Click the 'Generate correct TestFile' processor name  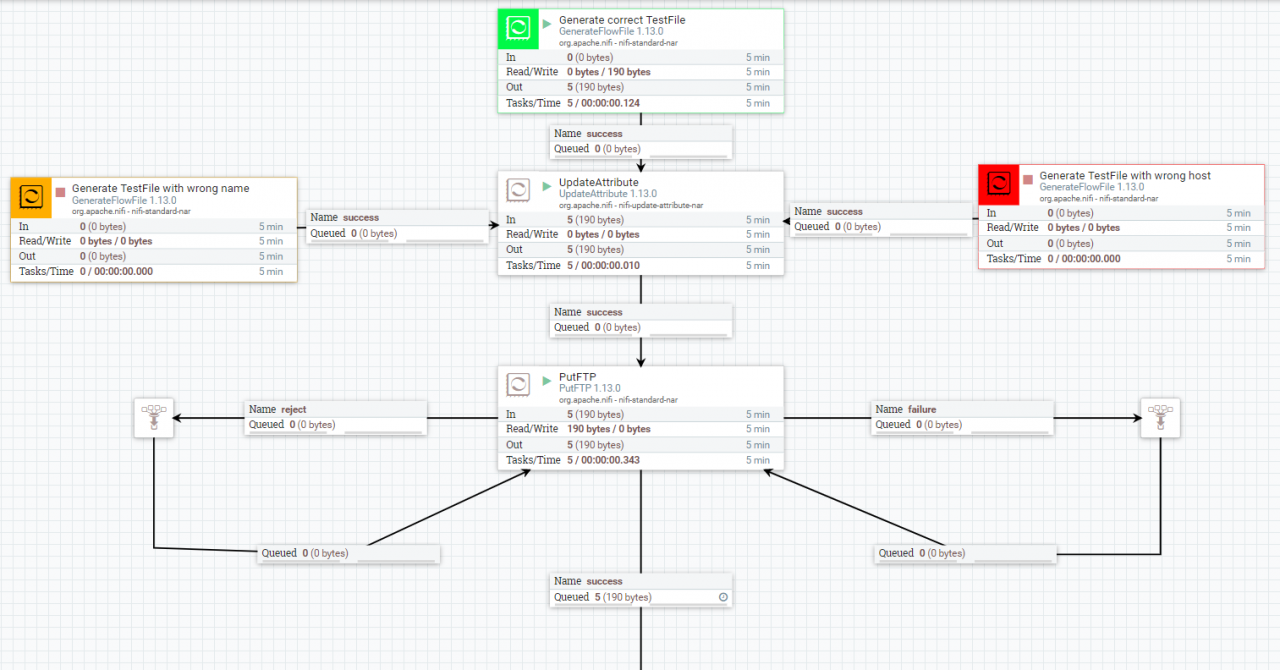[x=622, y=20]
